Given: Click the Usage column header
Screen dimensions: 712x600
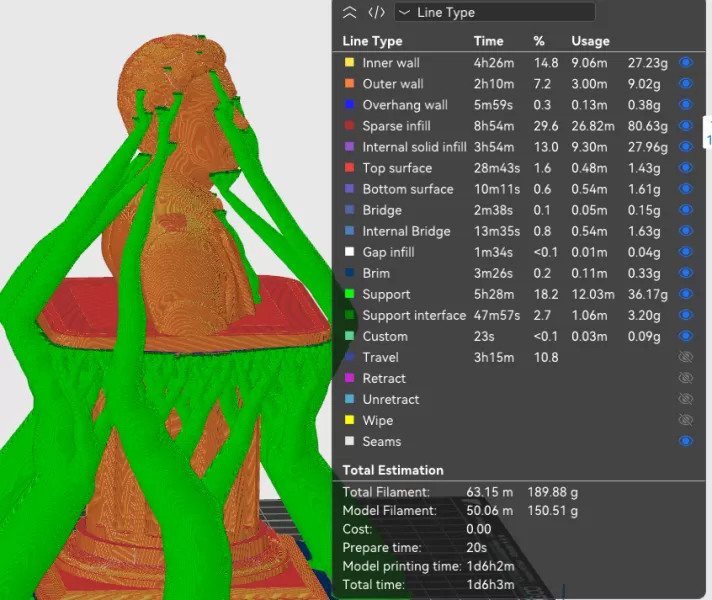Looking at the screenshot, I should [x=590, y=41].
